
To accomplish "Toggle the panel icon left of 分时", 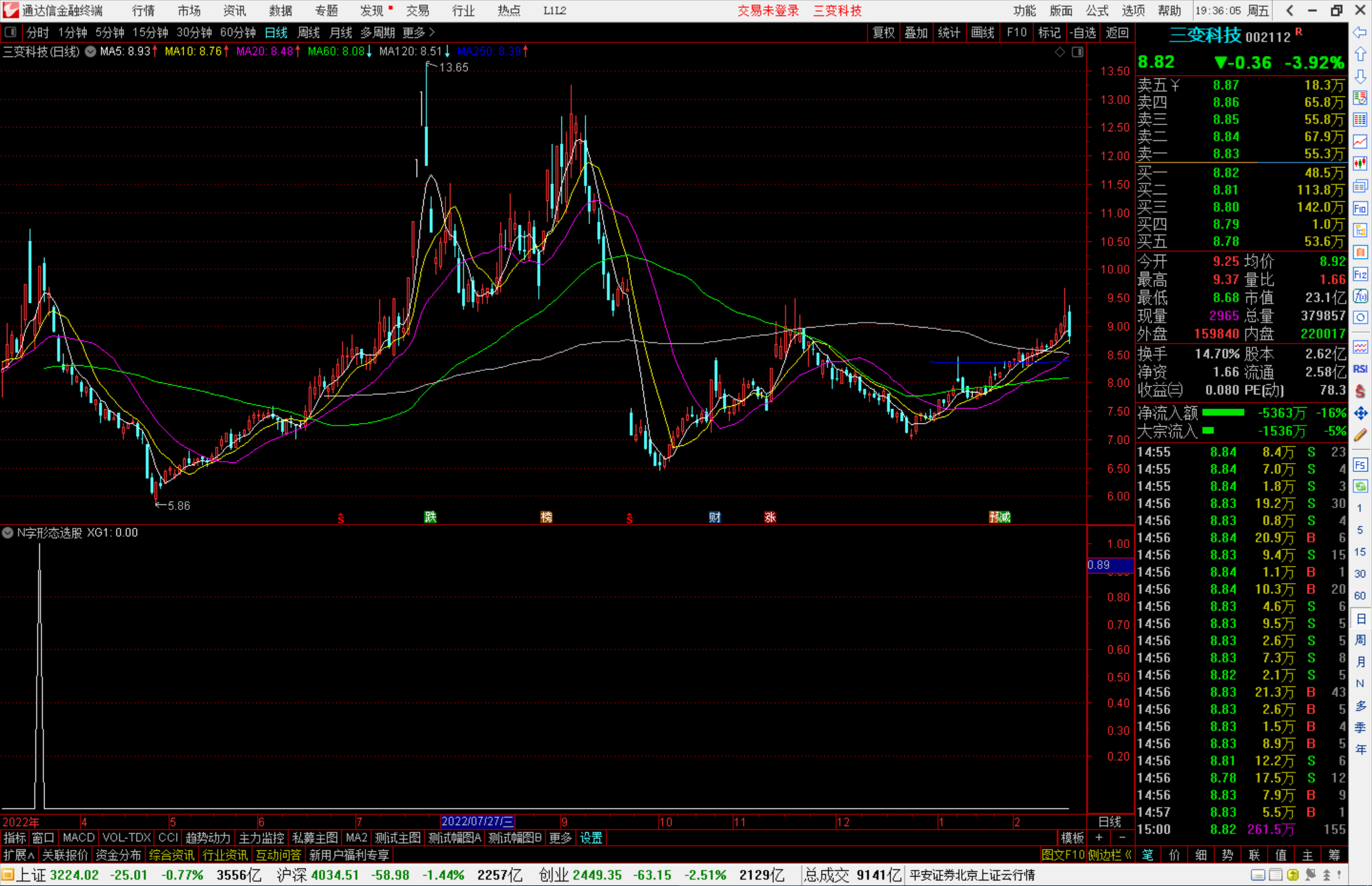I will pyautogui.click(x=11, y=32).
